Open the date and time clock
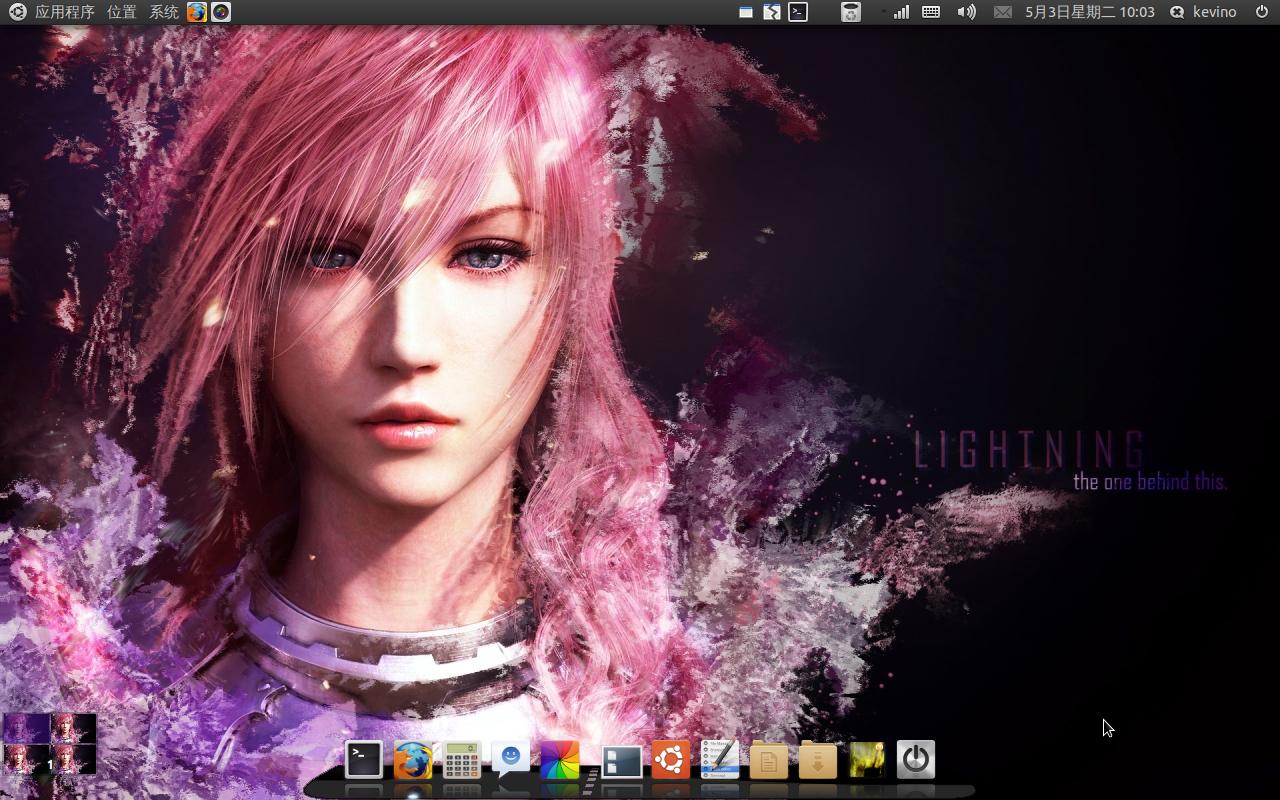The height and width of the screenshot is (800, 1280). [x=1090, y=12]
